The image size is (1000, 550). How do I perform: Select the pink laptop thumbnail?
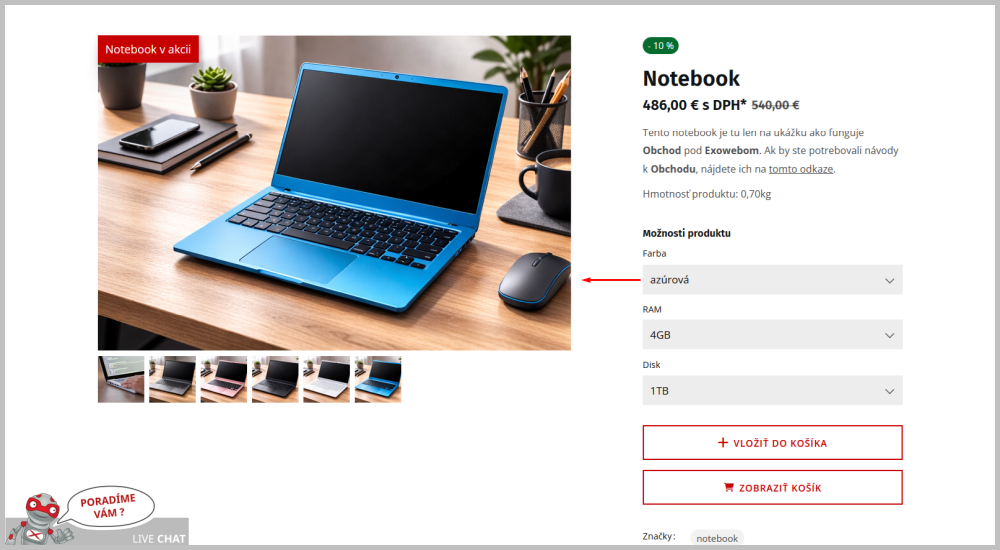click(x=223, y=379)
